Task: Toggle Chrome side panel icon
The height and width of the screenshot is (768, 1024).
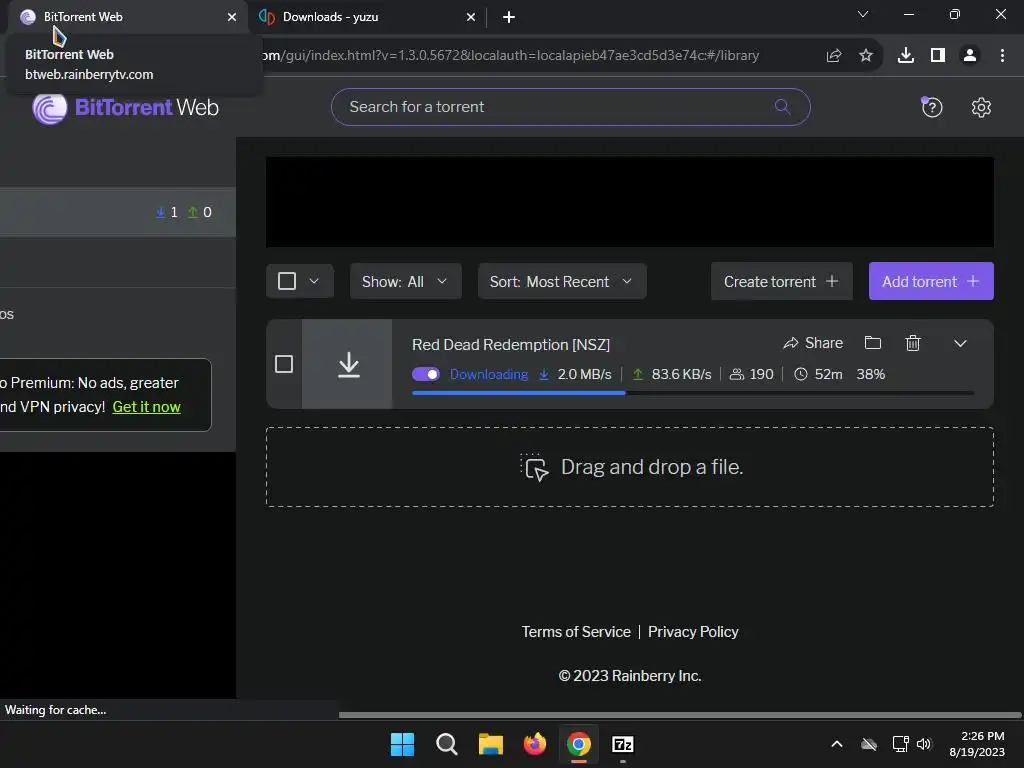Action: click(938, 56)
